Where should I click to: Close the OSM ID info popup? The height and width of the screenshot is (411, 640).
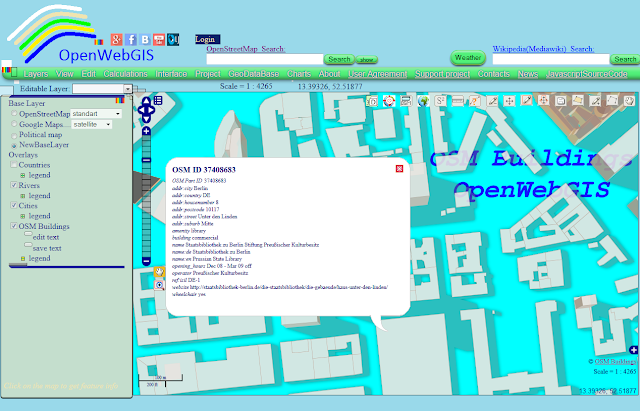[399, 169]
